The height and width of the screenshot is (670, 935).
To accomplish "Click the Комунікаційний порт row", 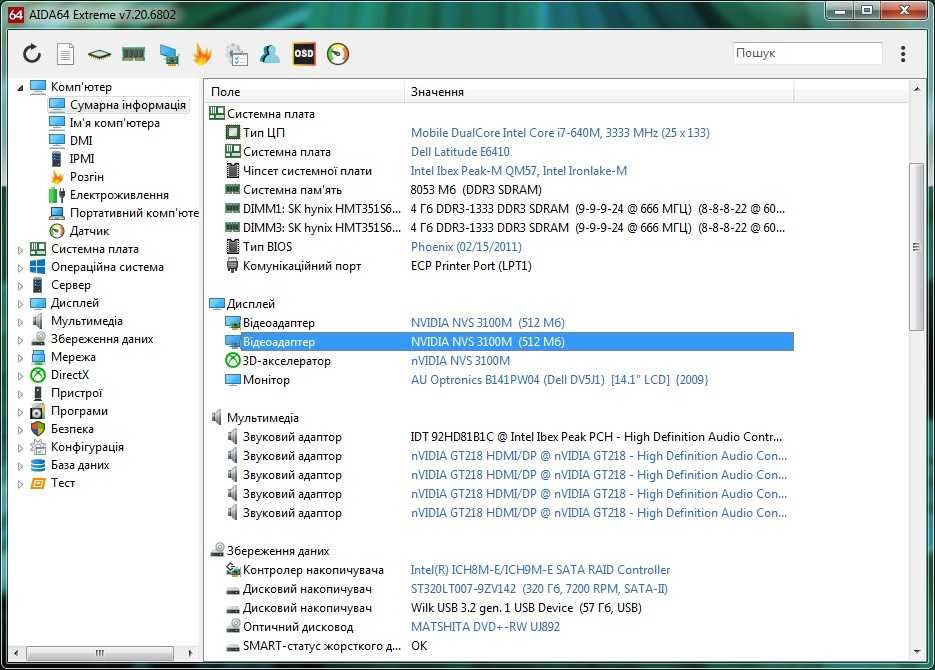I will point(508,266).
